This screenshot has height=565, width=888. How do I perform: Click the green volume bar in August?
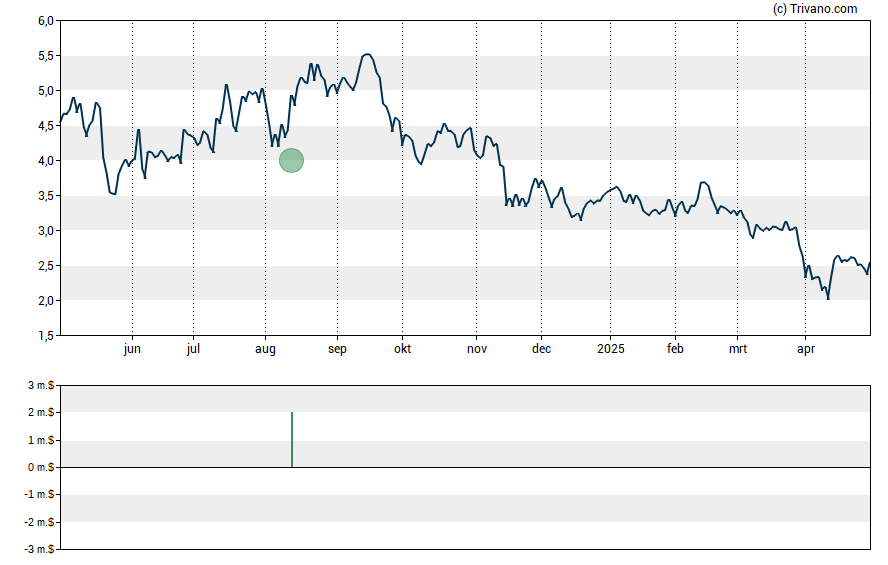tap(292, 439)
